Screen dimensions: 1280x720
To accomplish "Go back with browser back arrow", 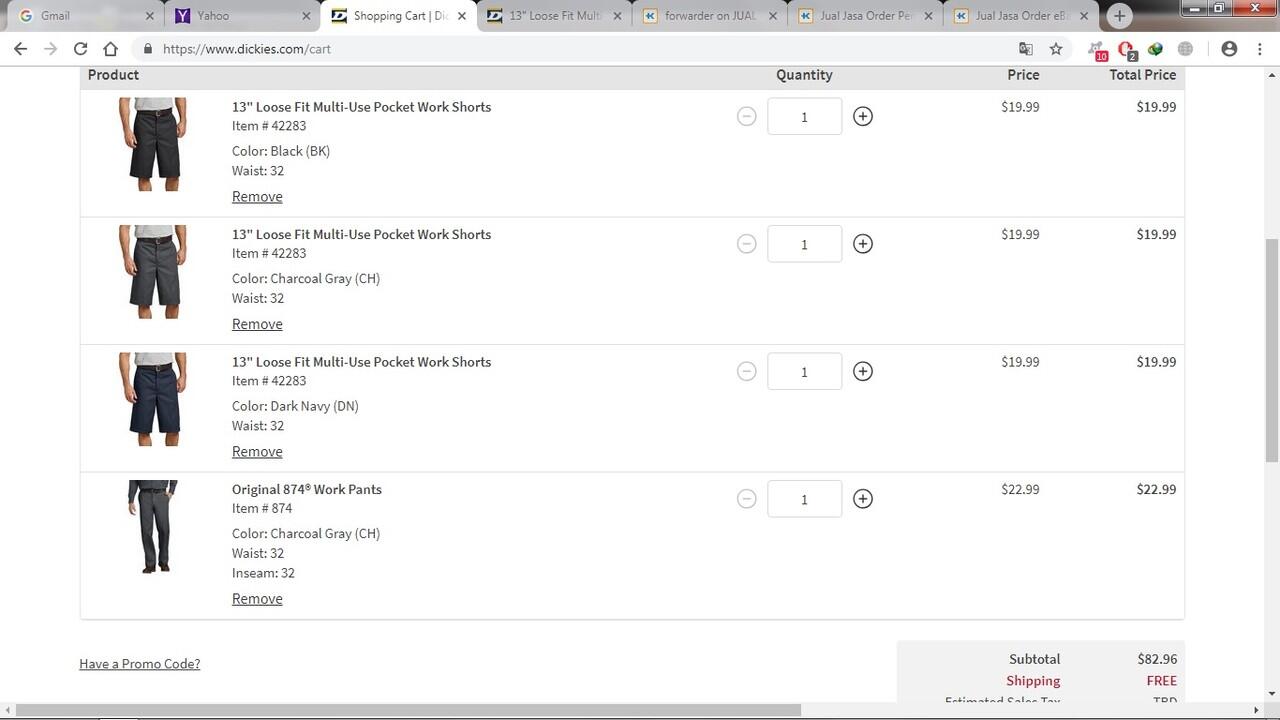I will pos(20,48).
